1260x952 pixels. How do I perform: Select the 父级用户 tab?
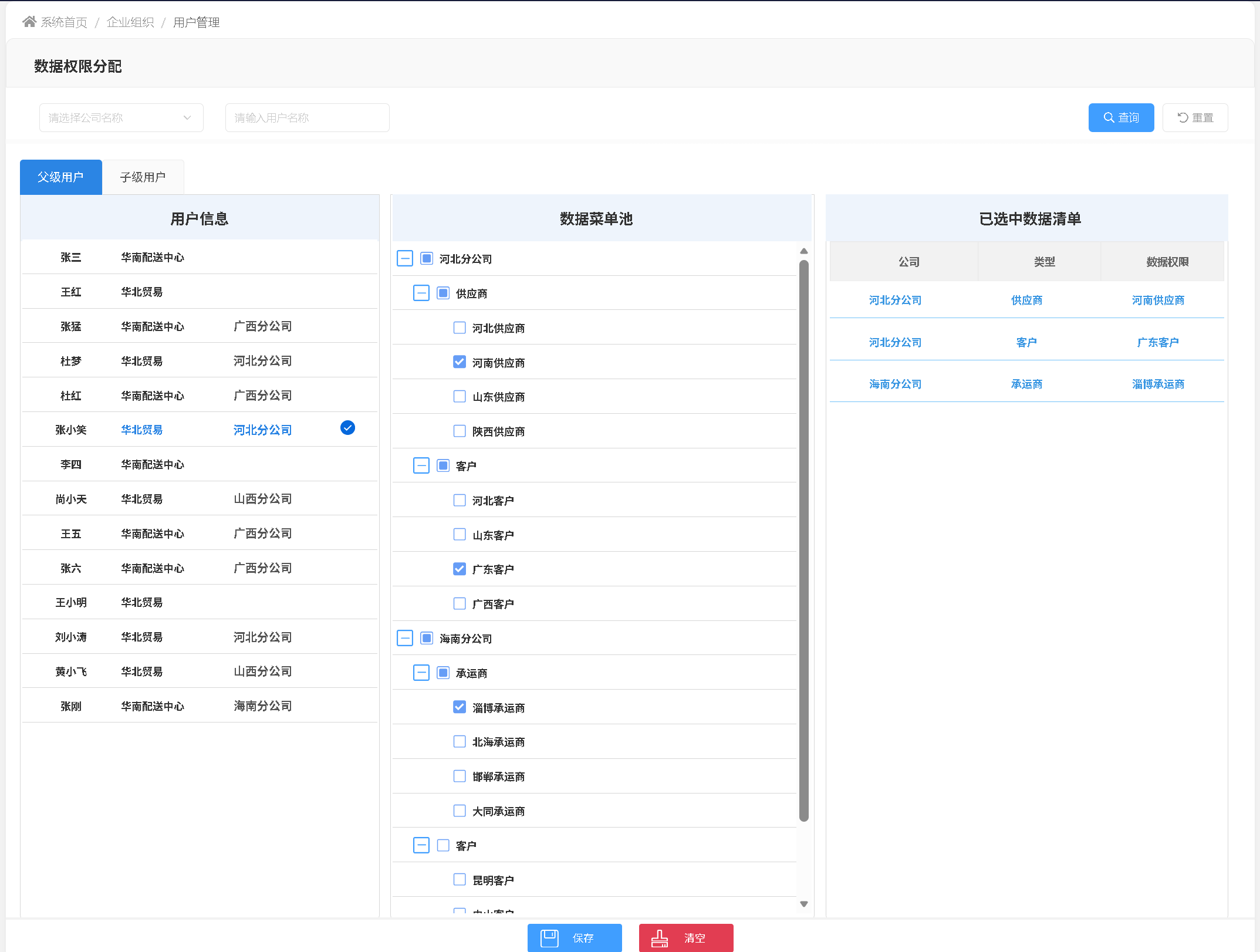pos(60,177)
